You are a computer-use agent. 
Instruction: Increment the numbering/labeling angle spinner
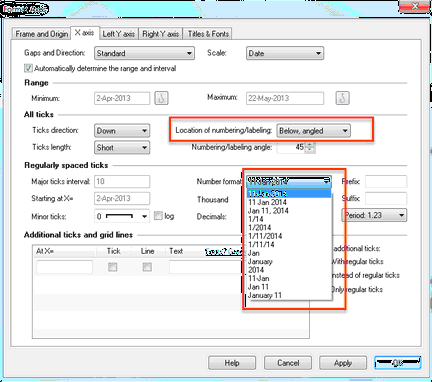click(310, 145)
